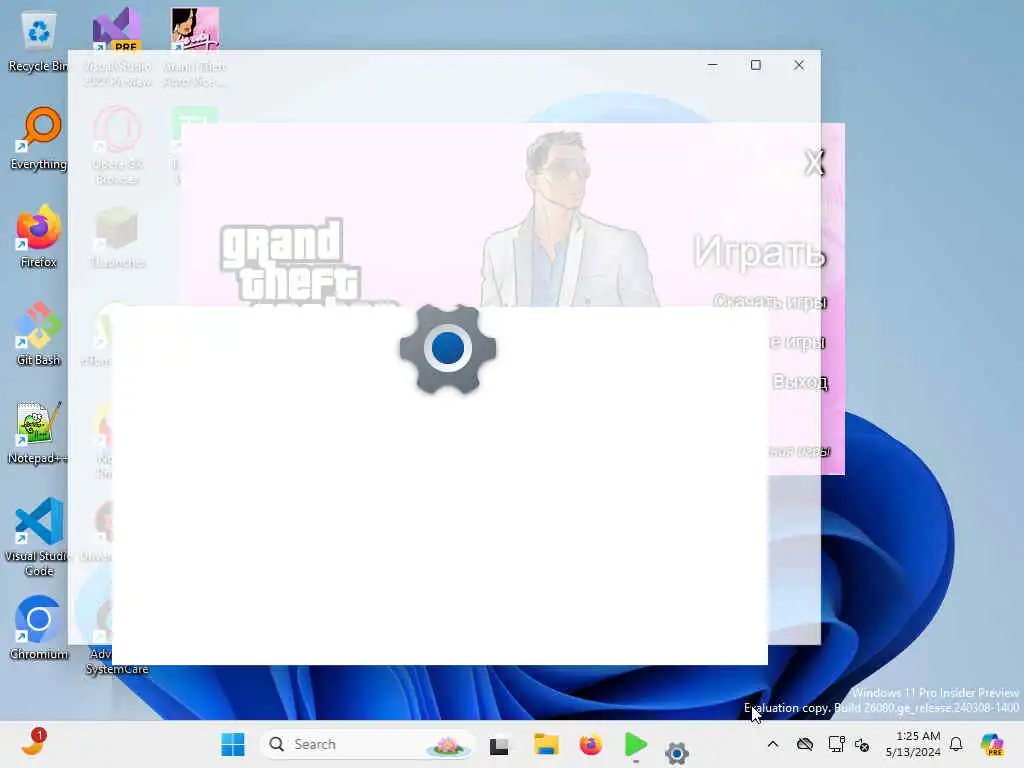Open Firefox from the taskbar
Viewport: 1024px width, 768px height.
point(590,744)
